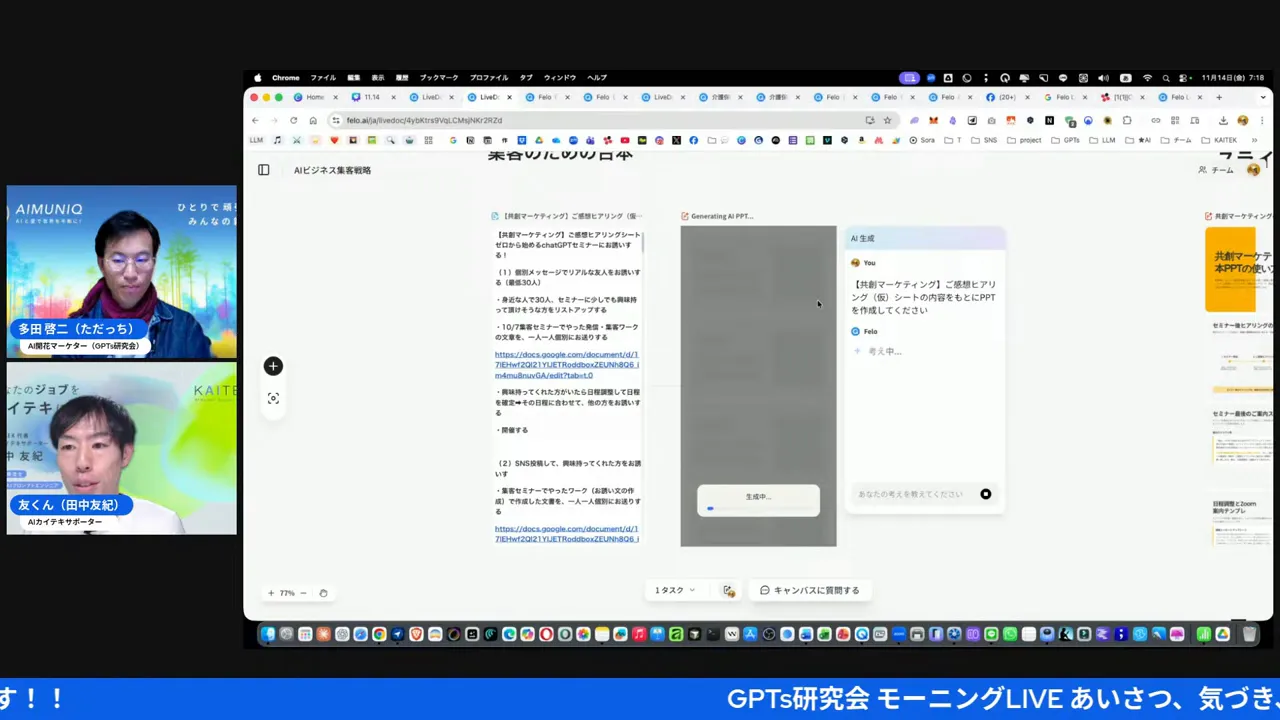Click the user avatar in the top right

tap(1253, 170)
